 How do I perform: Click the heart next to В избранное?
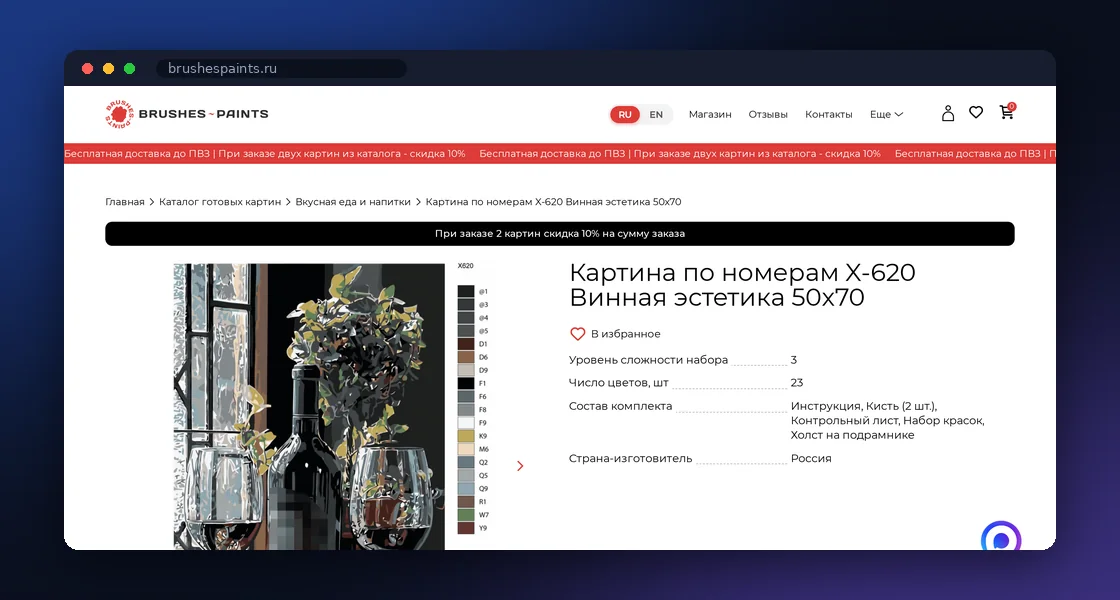click(x=577, y=334)
